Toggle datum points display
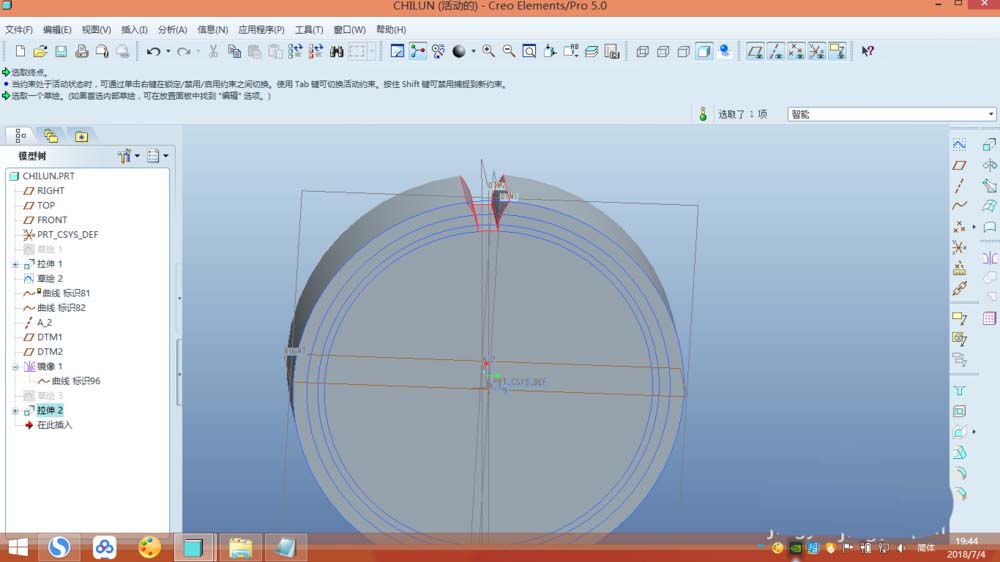The width and height of the screenshot is (1000, 562). click(x=796, y=51)
